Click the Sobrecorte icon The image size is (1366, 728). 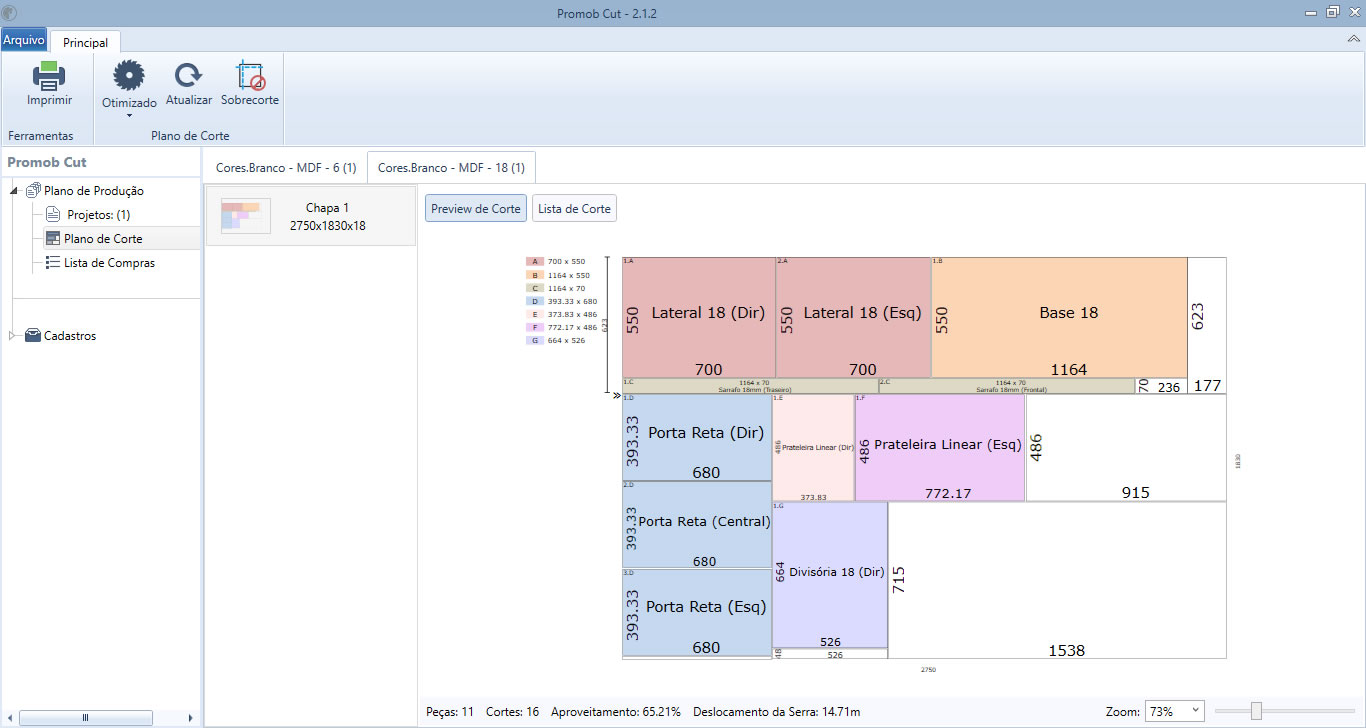tap(249, 76)
